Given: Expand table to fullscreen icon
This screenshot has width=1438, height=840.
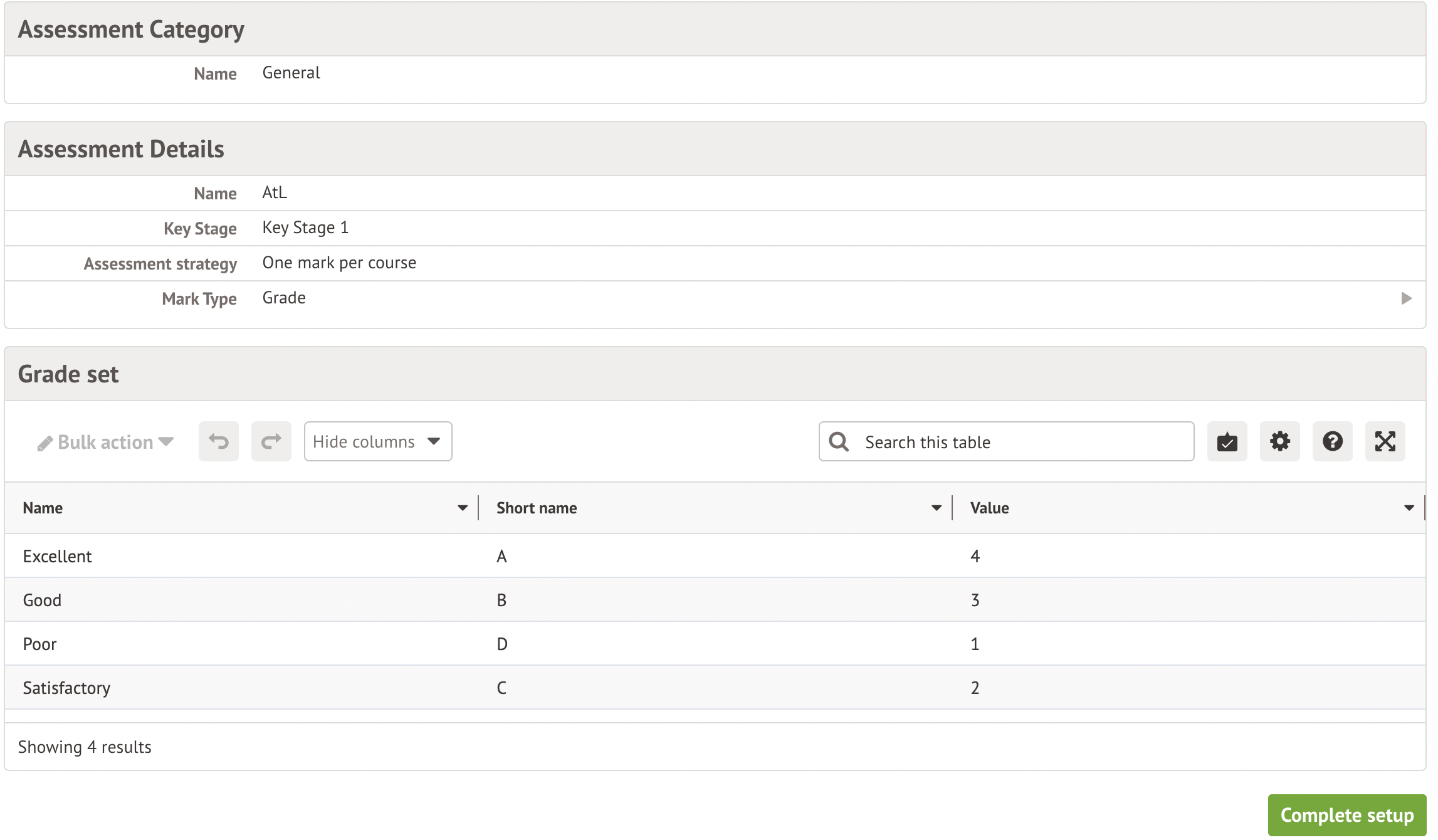Looking at the screenshot, I should tap(1385, 442).
